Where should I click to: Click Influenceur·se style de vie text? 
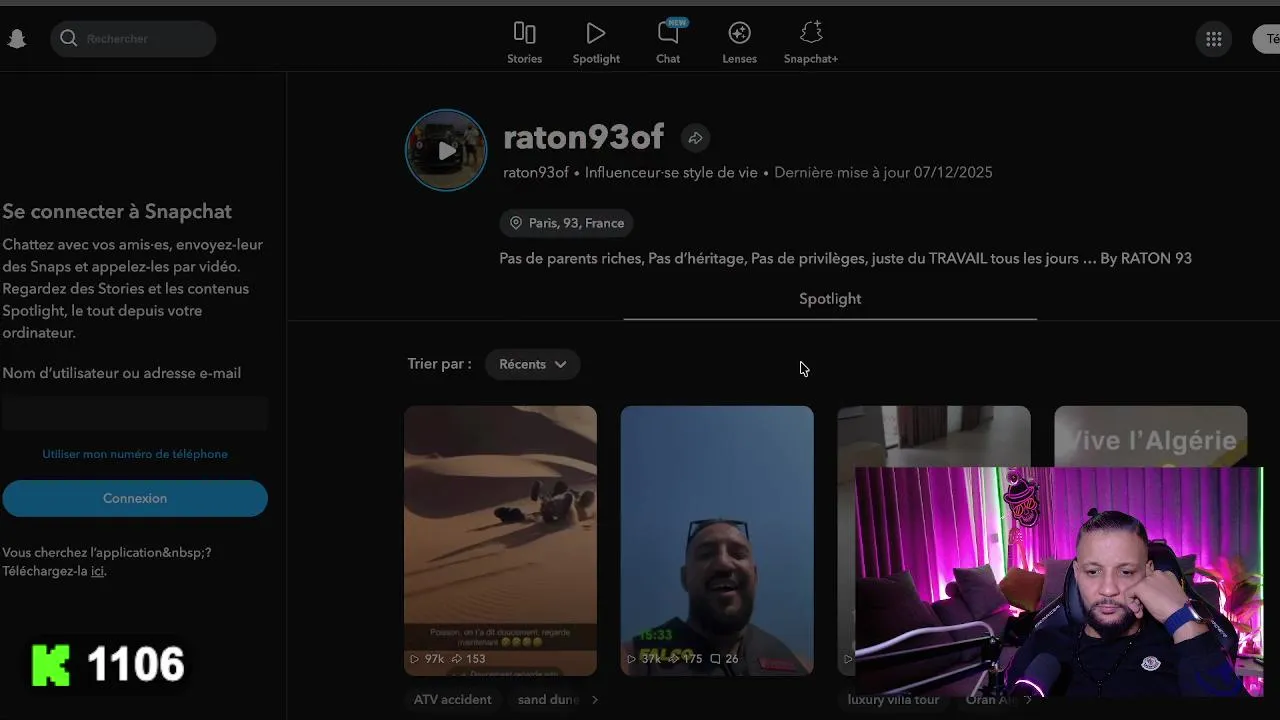671,172
